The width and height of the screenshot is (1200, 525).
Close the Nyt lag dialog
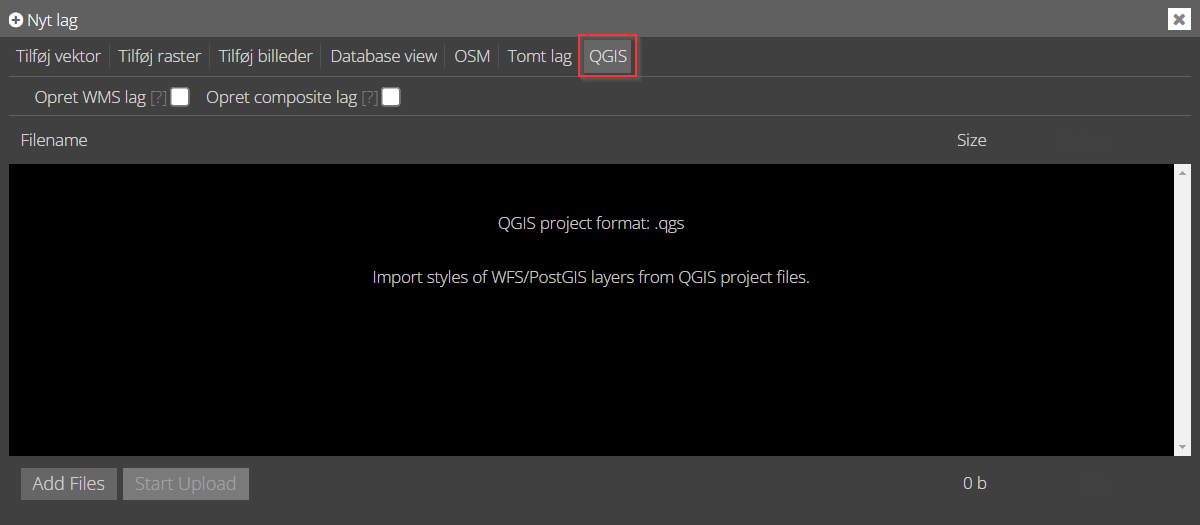[x=1179, y=19]
